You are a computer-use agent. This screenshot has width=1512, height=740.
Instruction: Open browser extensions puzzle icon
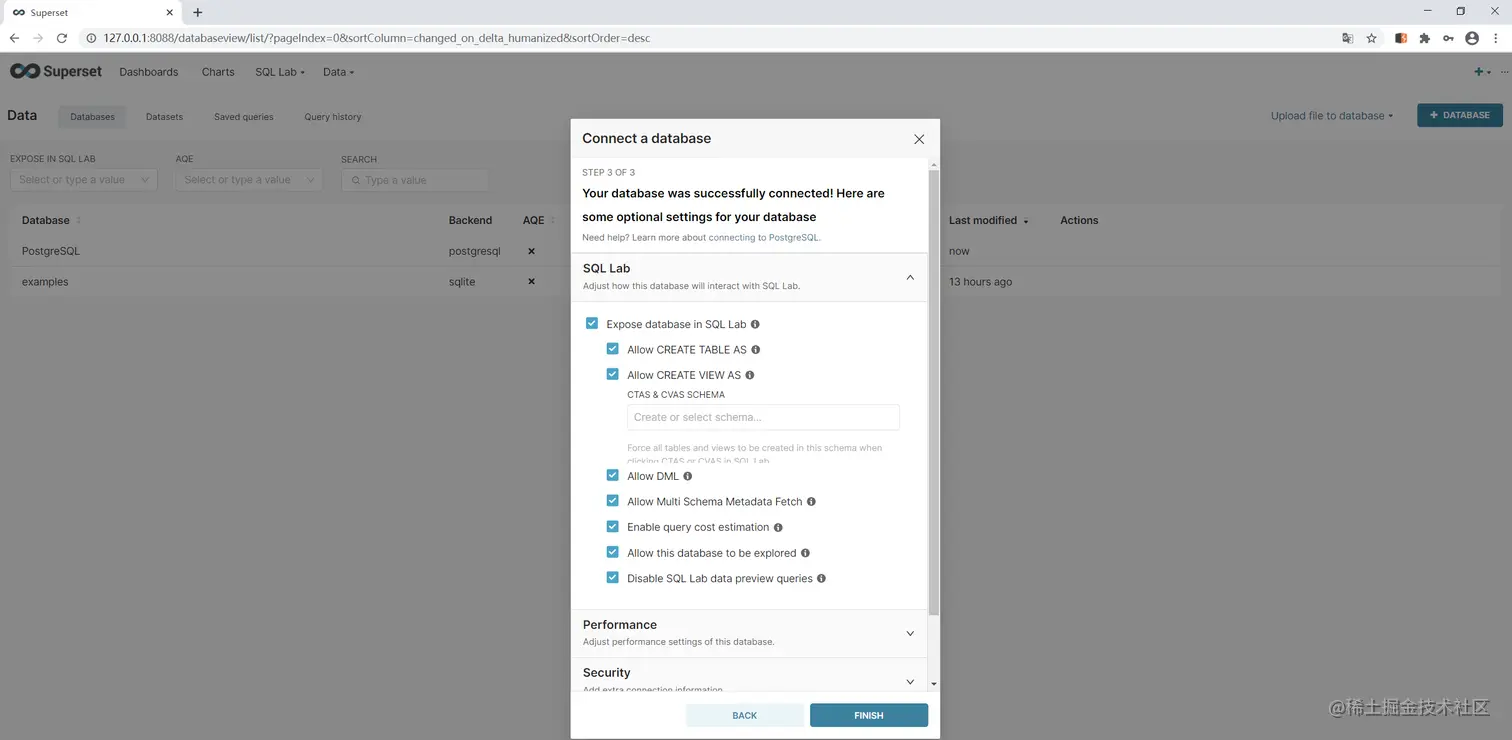(x=1424, y=38)
